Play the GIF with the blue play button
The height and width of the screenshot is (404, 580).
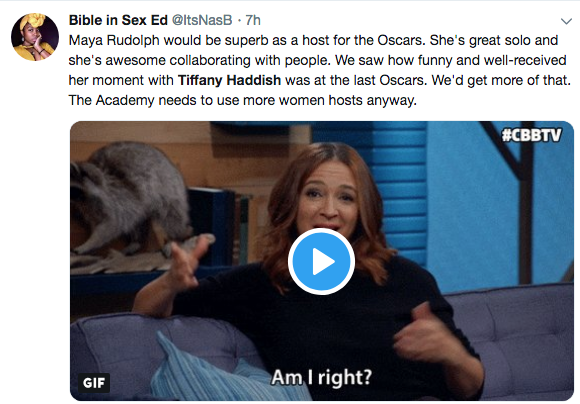point(321,262)
